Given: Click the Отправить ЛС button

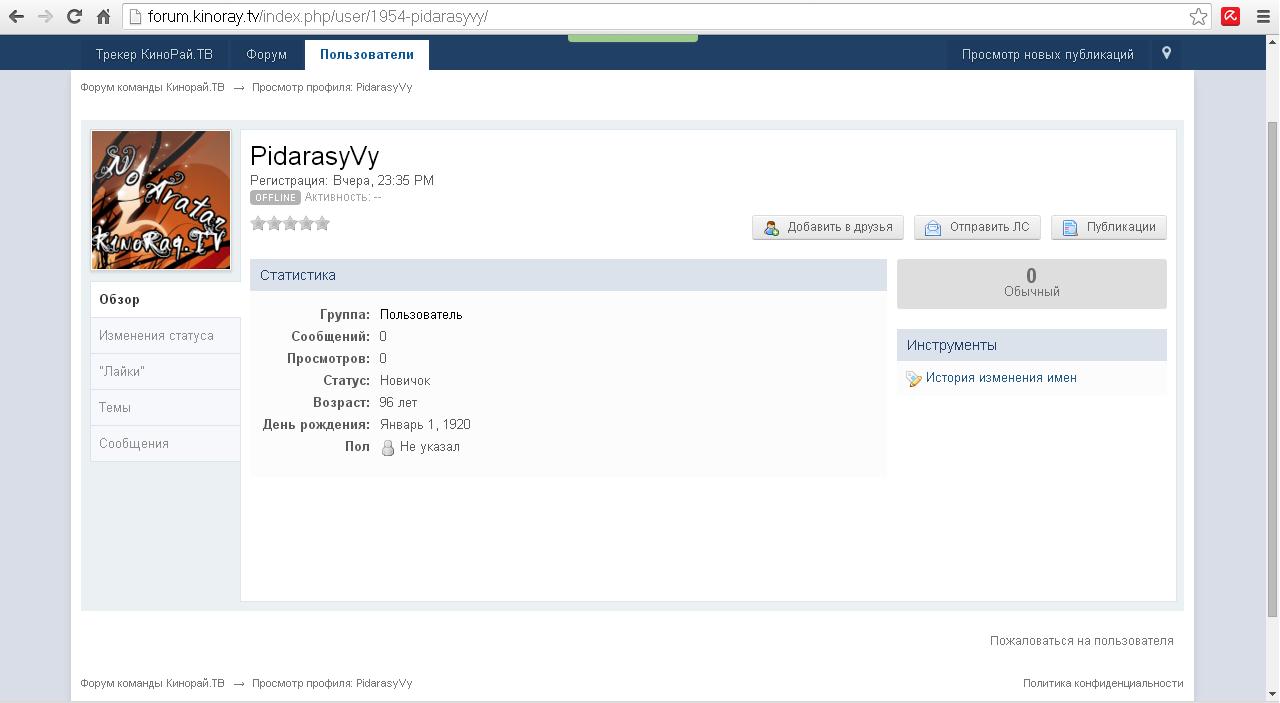Looking at the screenshot, I should (x=977, y=227).
